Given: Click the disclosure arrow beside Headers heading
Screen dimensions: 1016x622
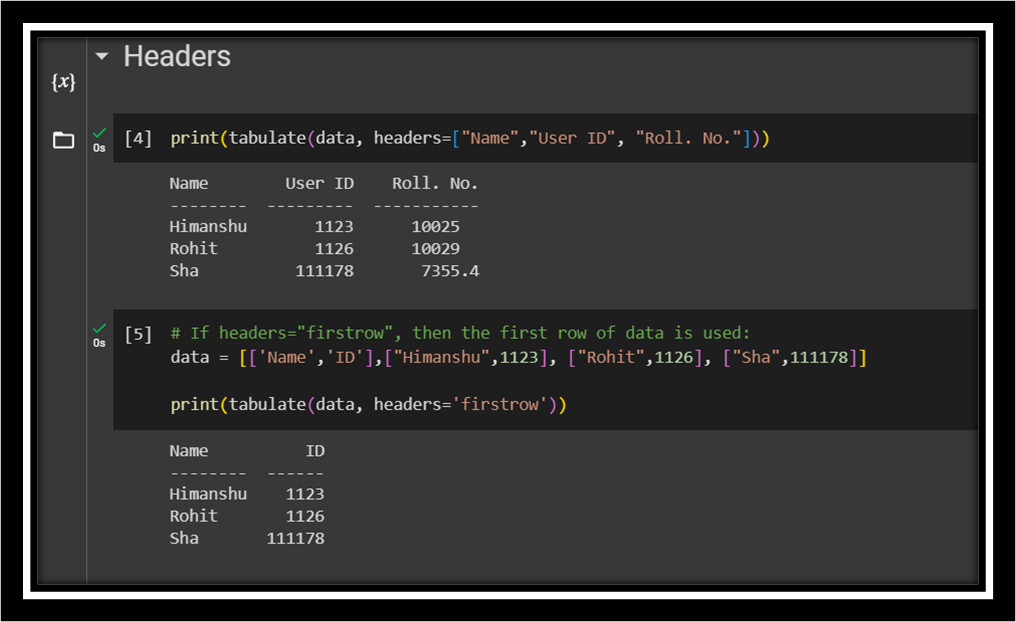Looking at the screenshot, I should [x=100, y=57].
